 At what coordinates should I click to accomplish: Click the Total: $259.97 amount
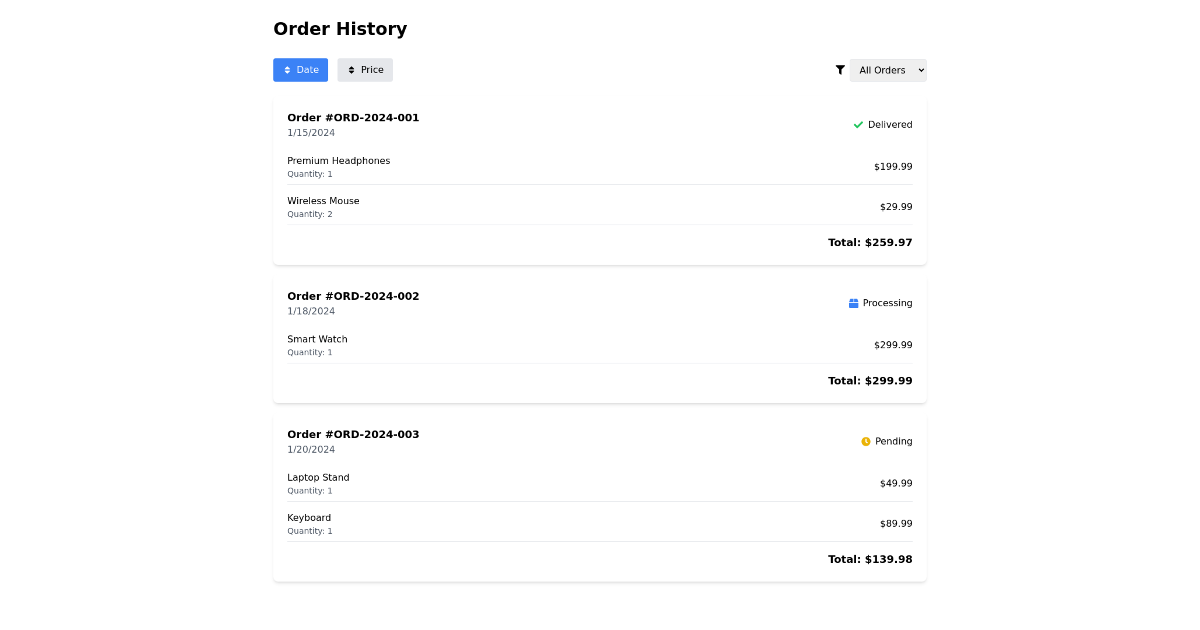pyautogui.click(x=870, y=242)
